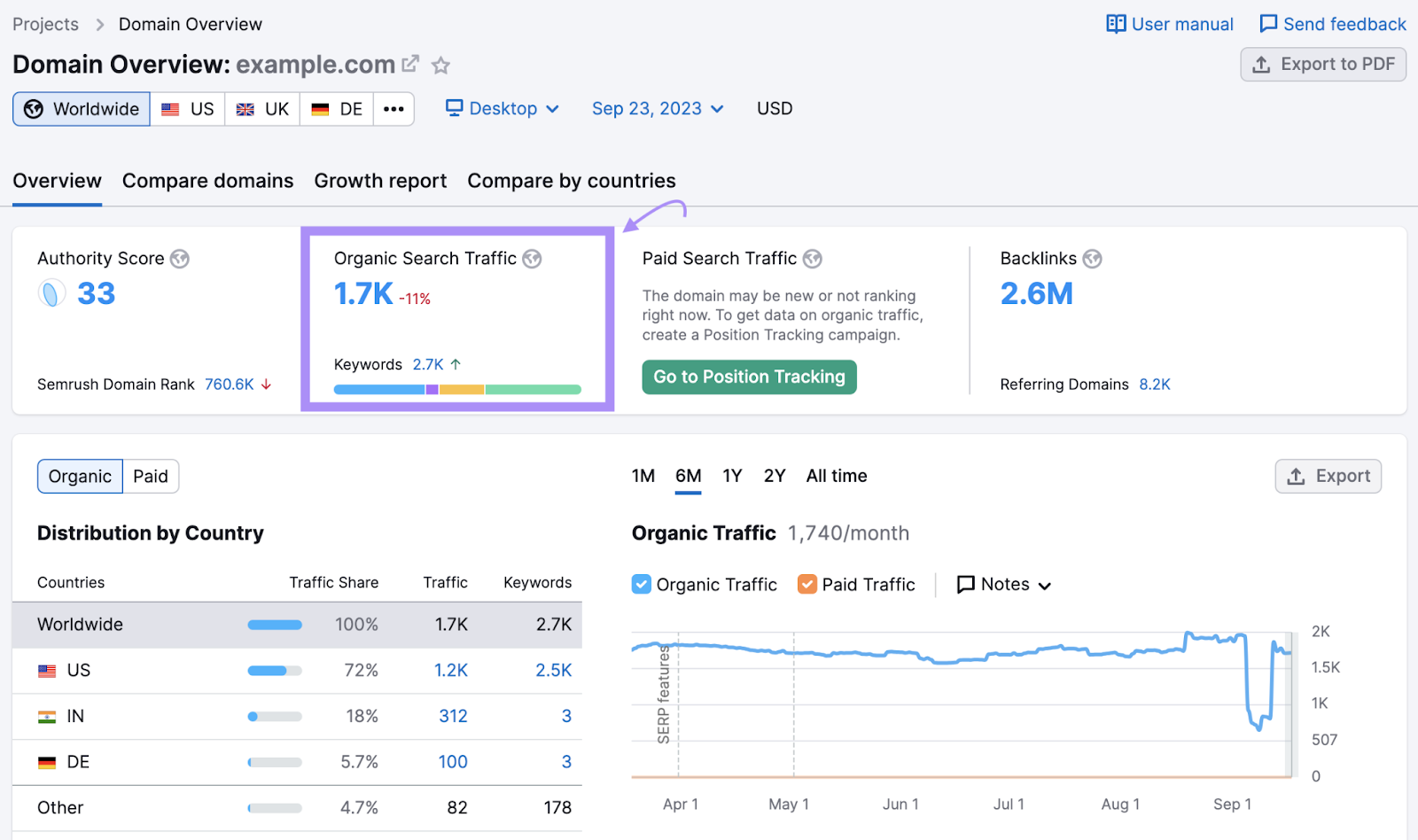Image resolution: width=1418 pixels, height=840 pixels.
Task: Select the 1Y chart time range
Action: click(x=732, y=476)
